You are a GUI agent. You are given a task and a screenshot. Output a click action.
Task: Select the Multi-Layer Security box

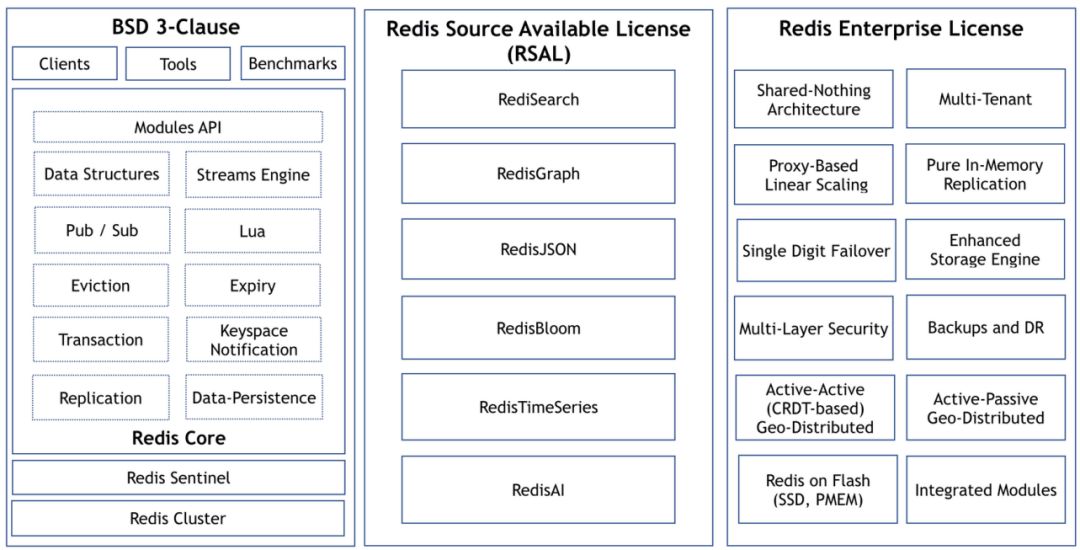pos(813,328)
